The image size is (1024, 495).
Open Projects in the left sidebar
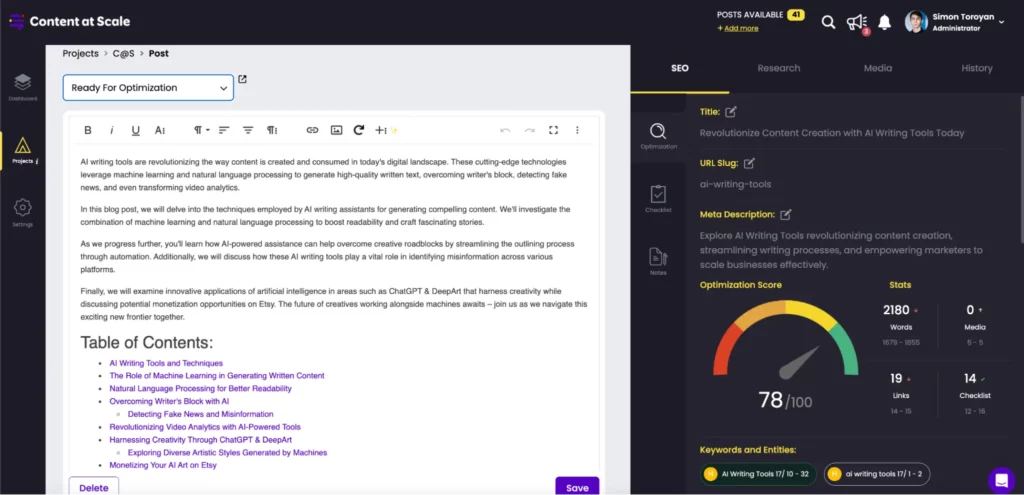coord(23,151)
